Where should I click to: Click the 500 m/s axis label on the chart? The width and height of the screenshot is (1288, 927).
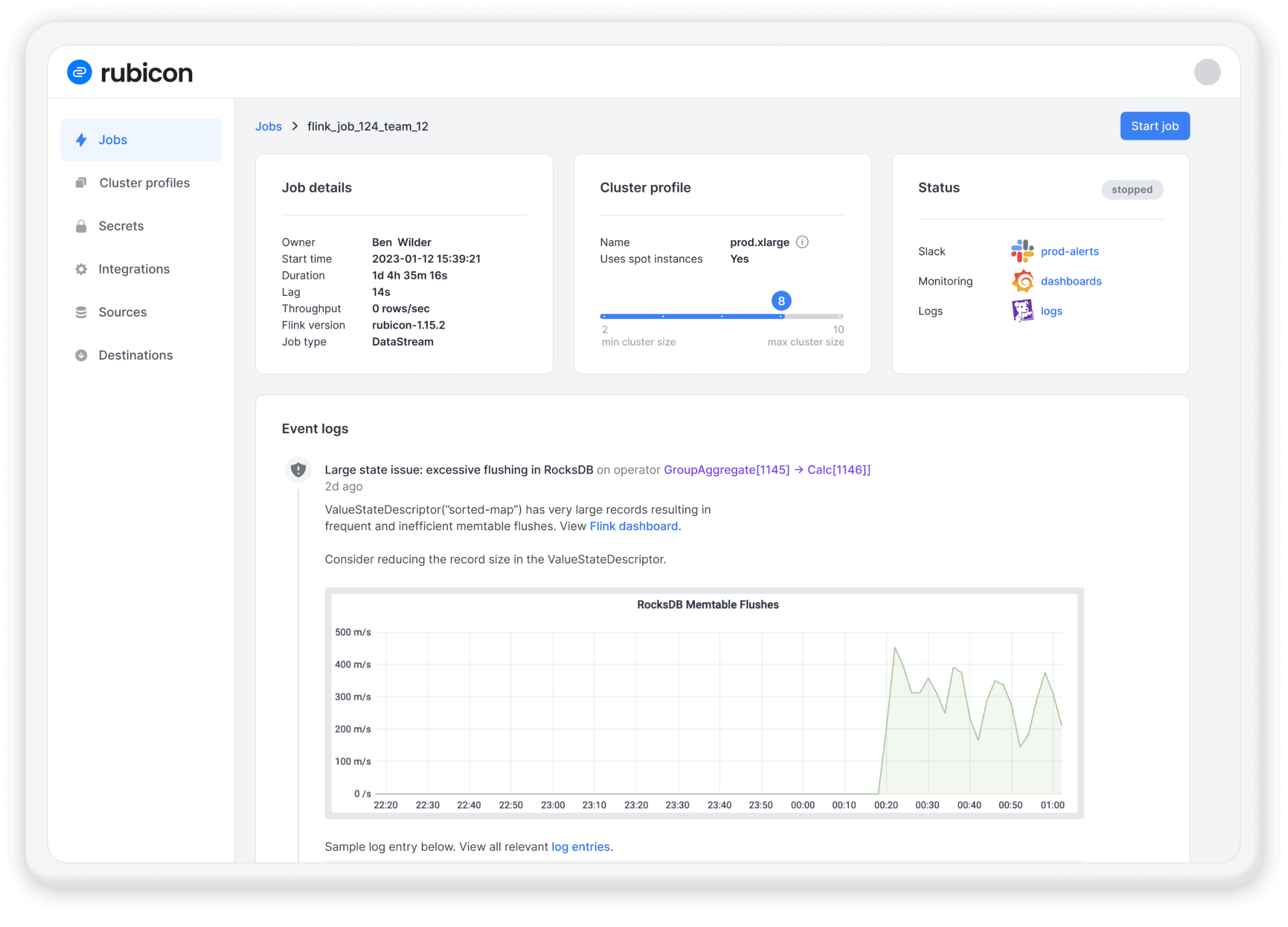click(x=352, y=632)
